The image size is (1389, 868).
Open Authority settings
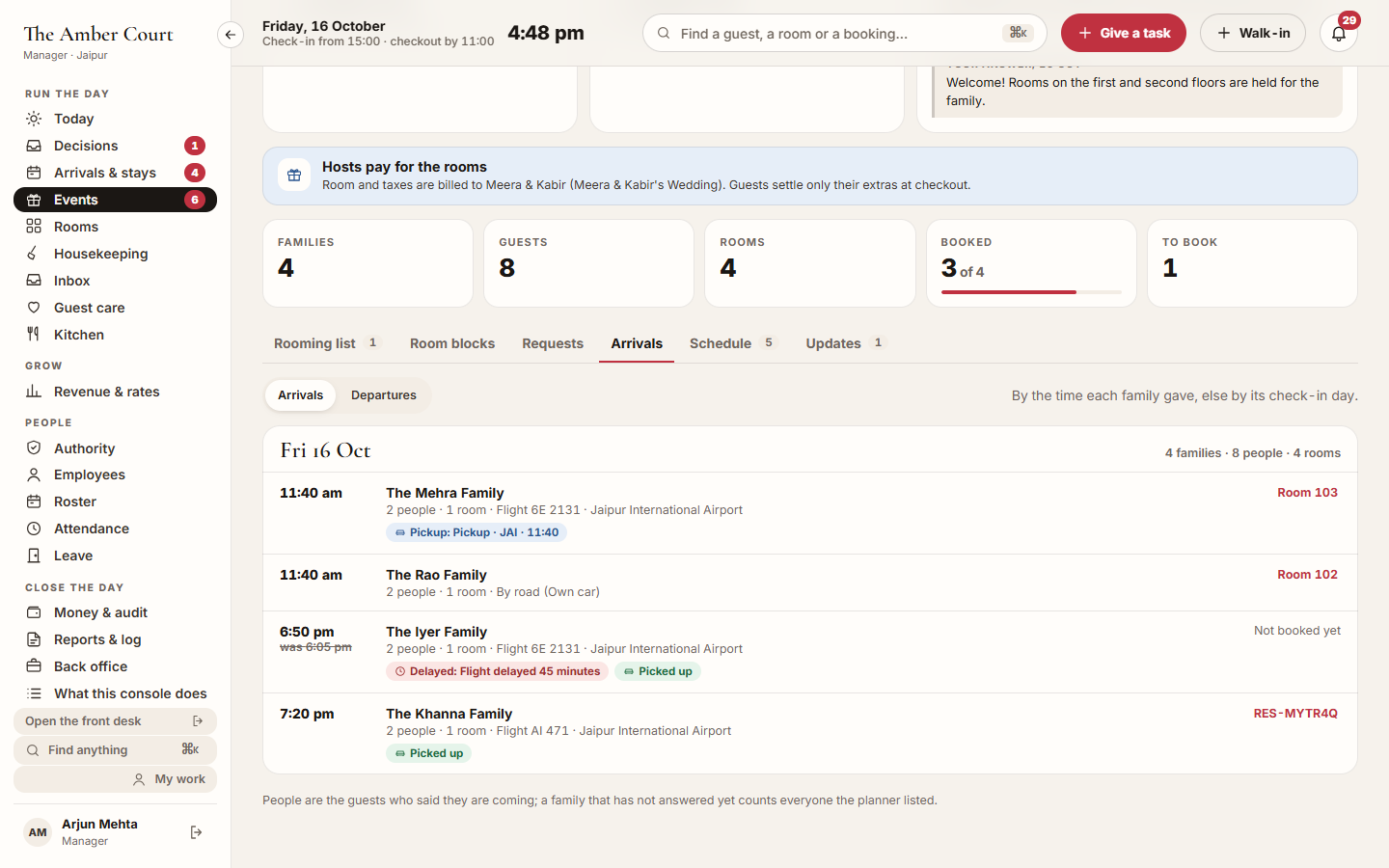pyautogui.click(x=115, y=448)
